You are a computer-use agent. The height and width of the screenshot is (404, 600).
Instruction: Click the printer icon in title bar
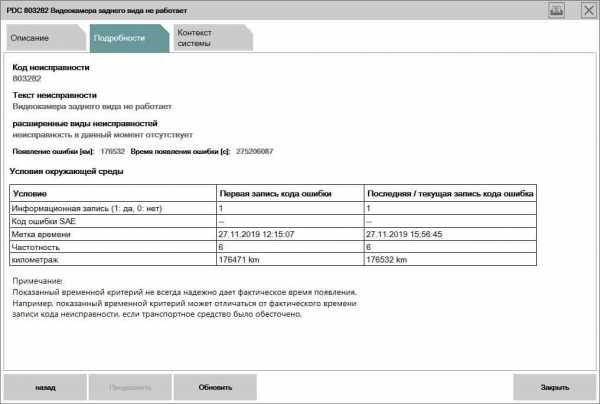click(555, 10)
